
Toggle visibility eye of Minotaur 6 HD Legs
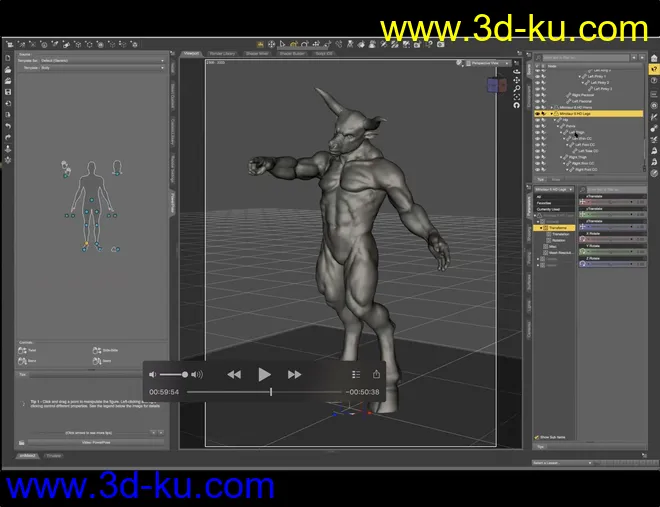coord(539,114)
